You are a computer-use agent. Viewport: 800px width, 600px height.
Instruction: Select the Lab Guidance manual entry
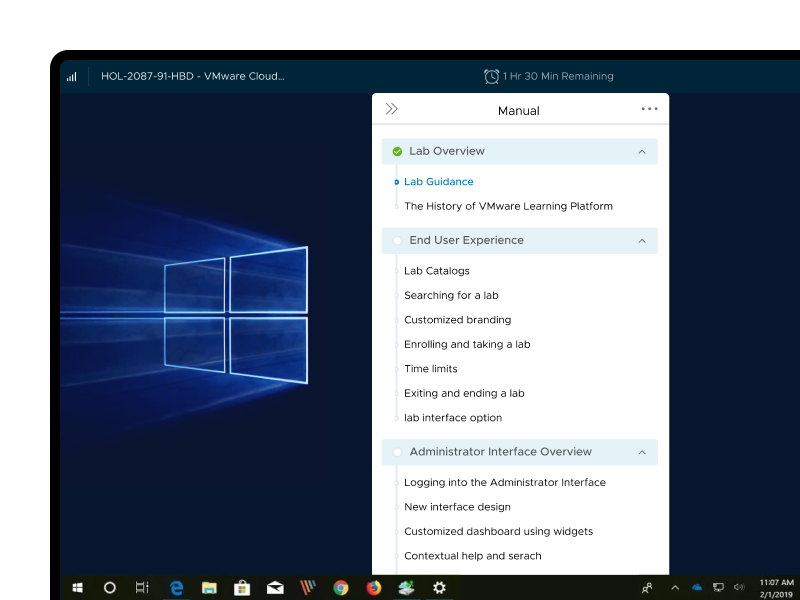pyautogui.click(x=438, y=182)
